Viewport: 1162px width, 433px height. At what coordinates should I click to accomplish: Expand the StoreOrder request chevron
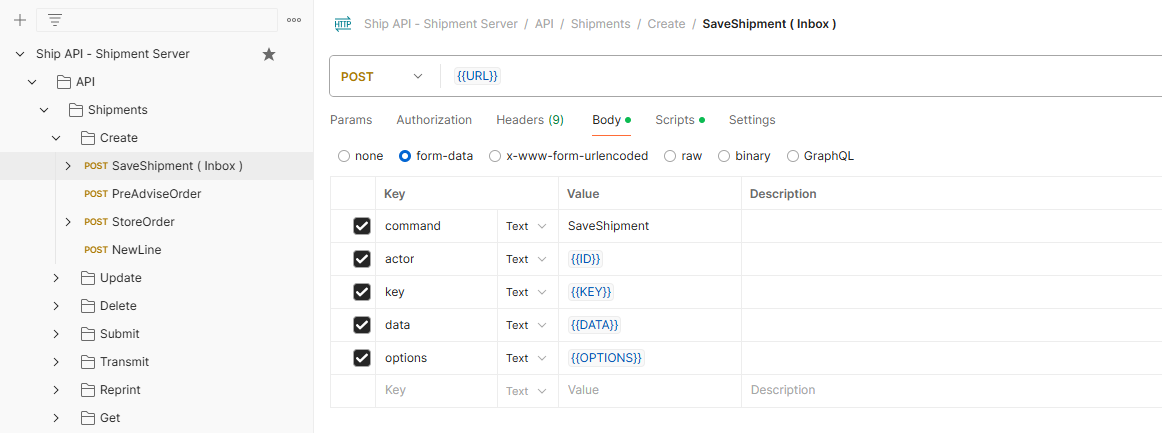[x=68, y=222]
